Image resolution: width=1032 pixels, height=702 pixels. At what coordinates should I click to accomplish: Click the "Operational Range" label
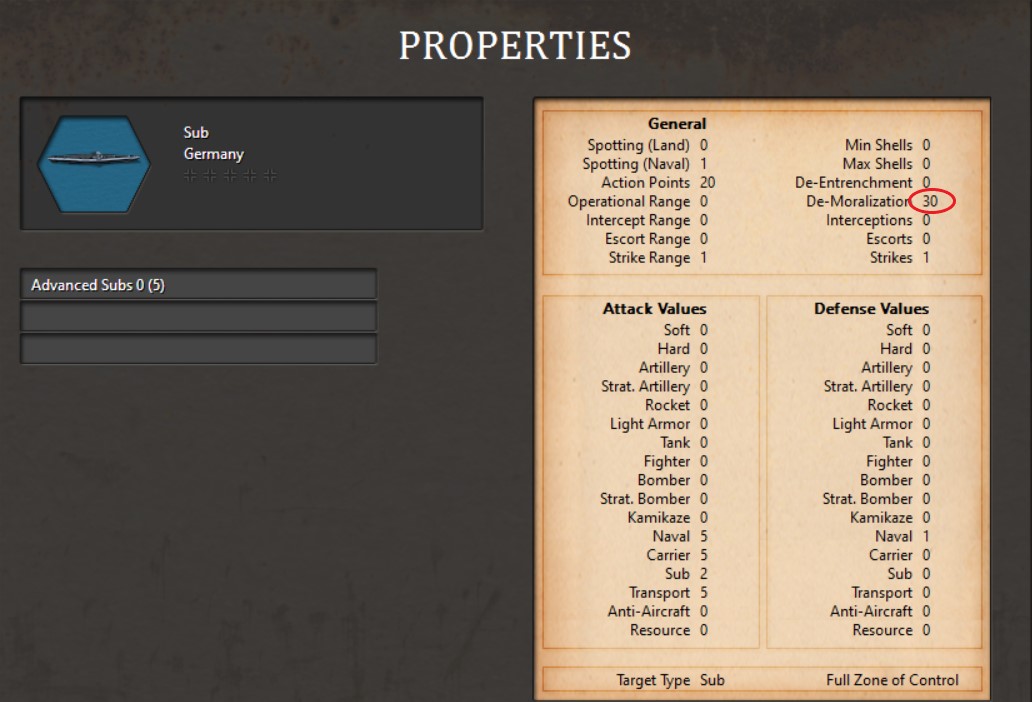(629, 201)
